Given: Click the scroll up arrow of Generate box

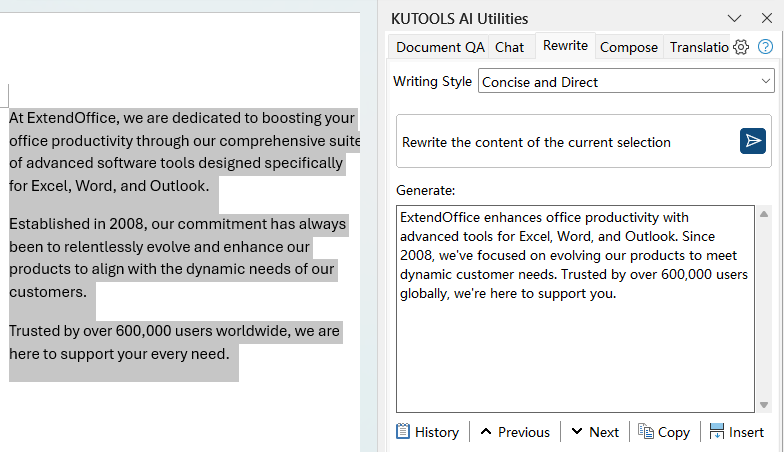Looking at the screenshot, I should click(x=764, y=214).
